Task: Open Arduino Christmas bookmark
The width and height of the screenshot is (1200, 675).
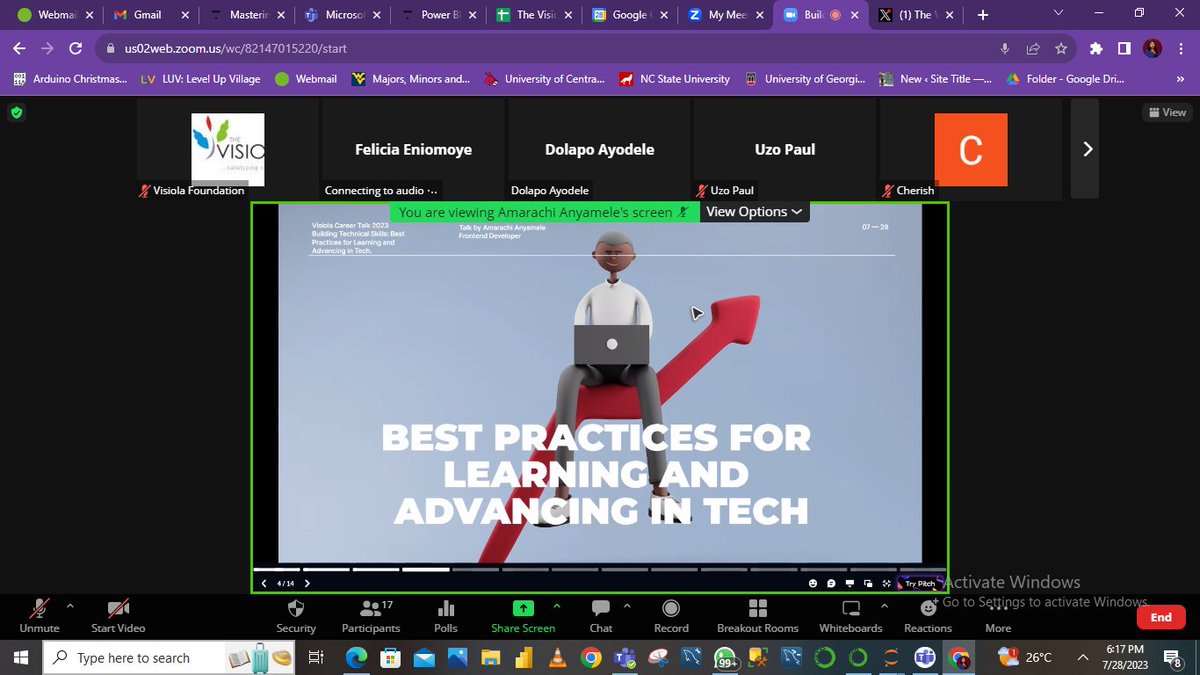Action: 70,79
